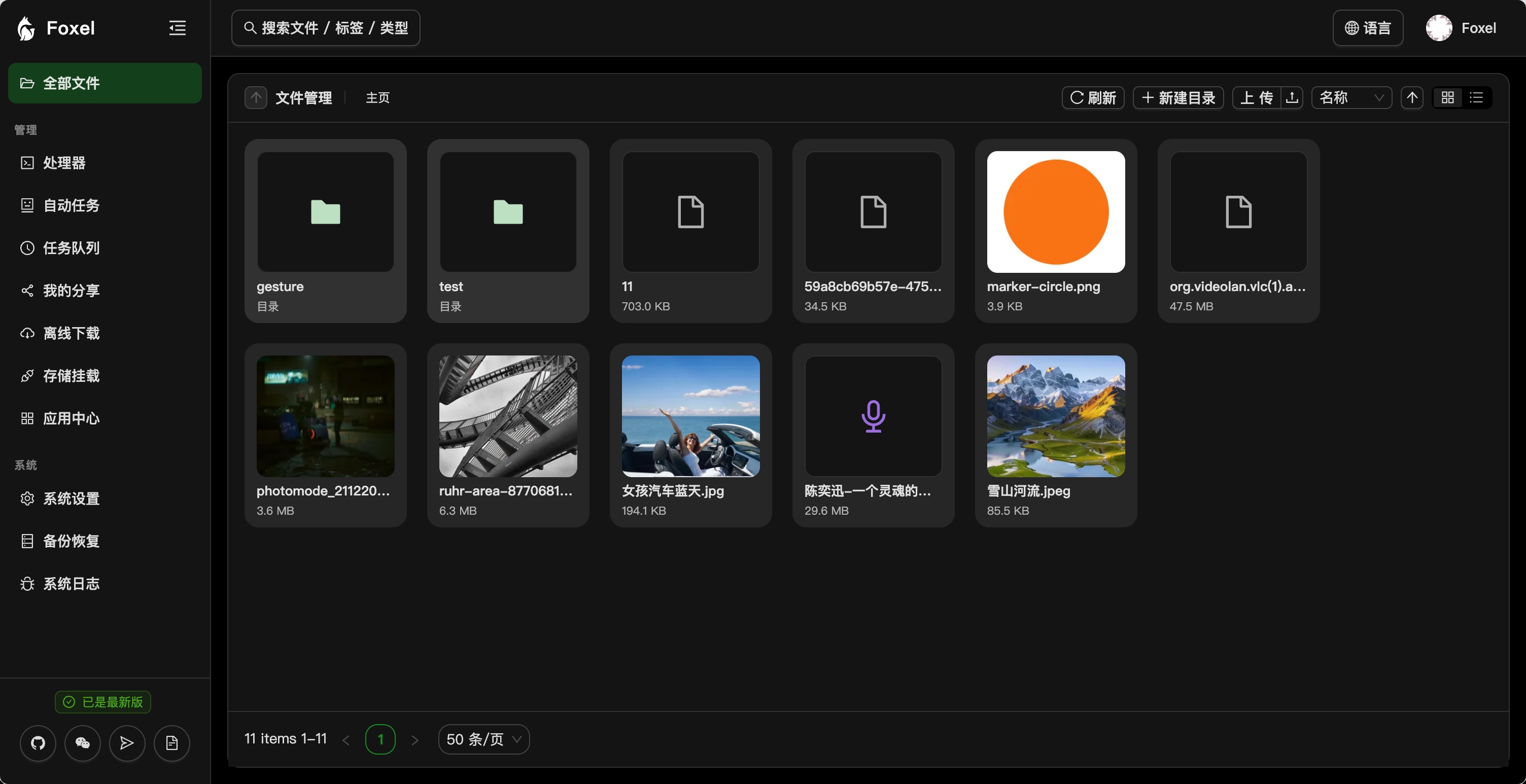Select the 陈奕迅 audio file
1526x784 pixels.
[873, 435]
